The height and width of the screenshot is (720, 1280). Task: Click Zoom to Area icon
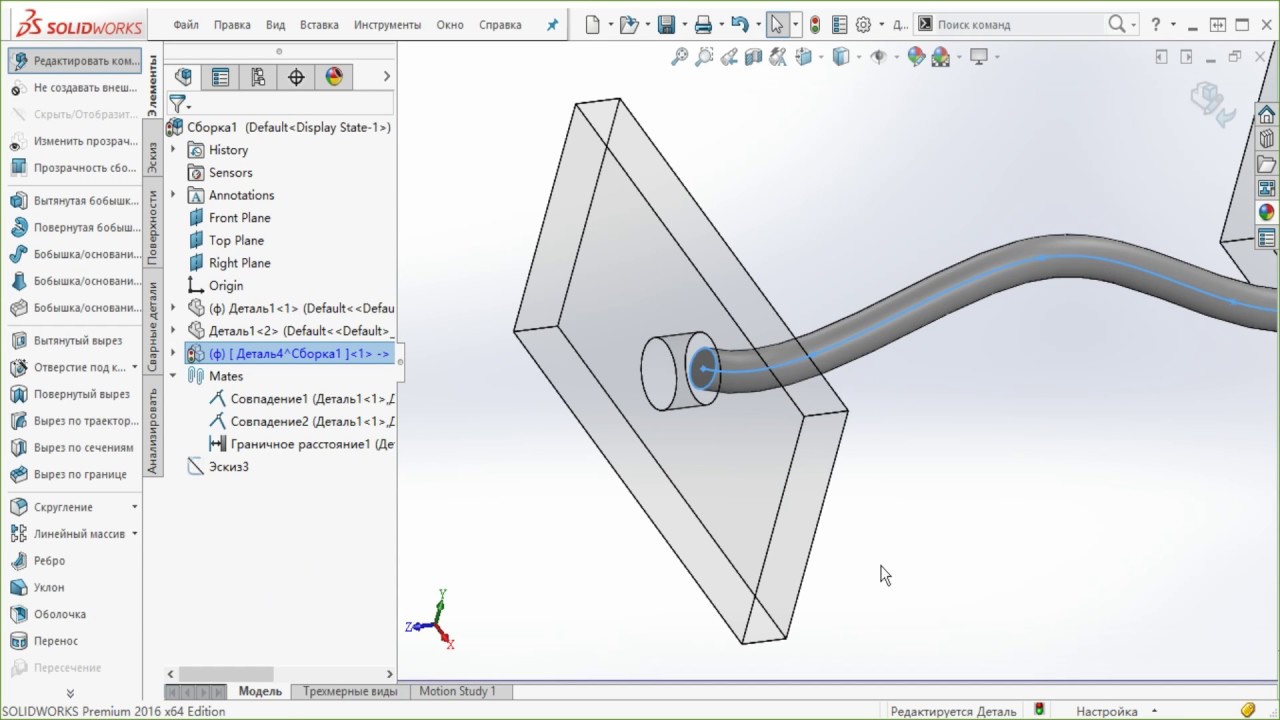[705, 57]
